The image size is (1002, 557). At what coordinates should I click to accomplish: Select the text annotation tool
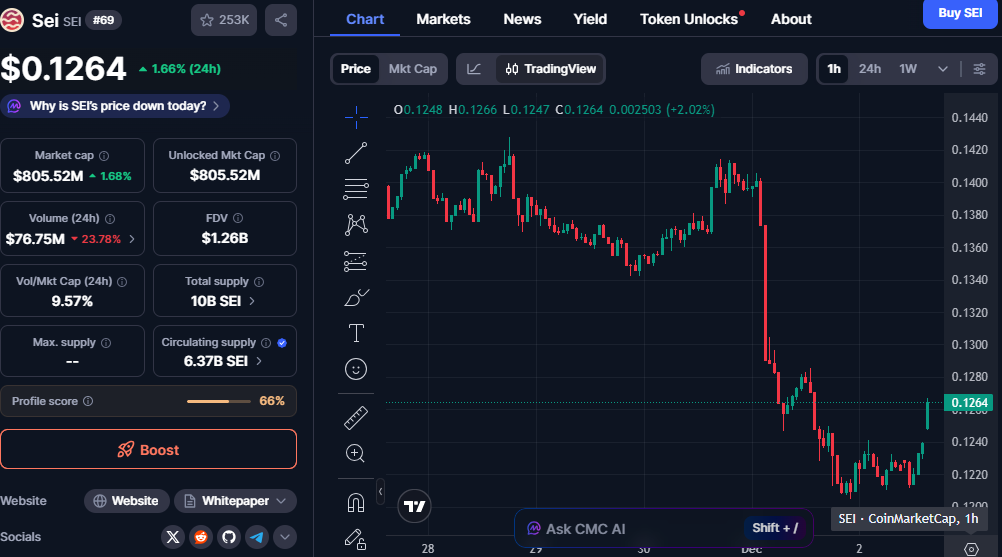click(356, 333)
